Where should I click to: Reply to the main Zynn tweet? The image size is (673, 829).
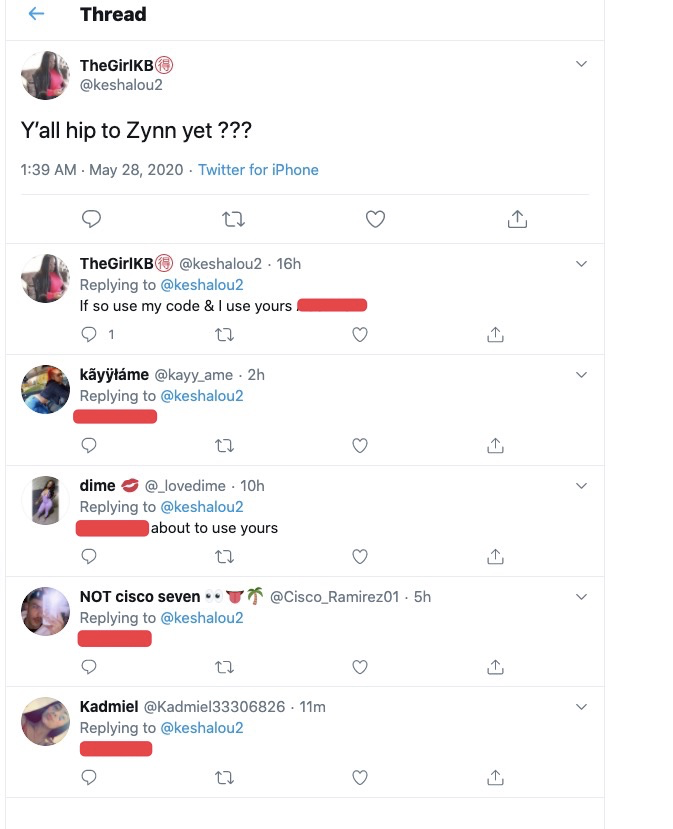pyautogui.click(x=91, y=219)
